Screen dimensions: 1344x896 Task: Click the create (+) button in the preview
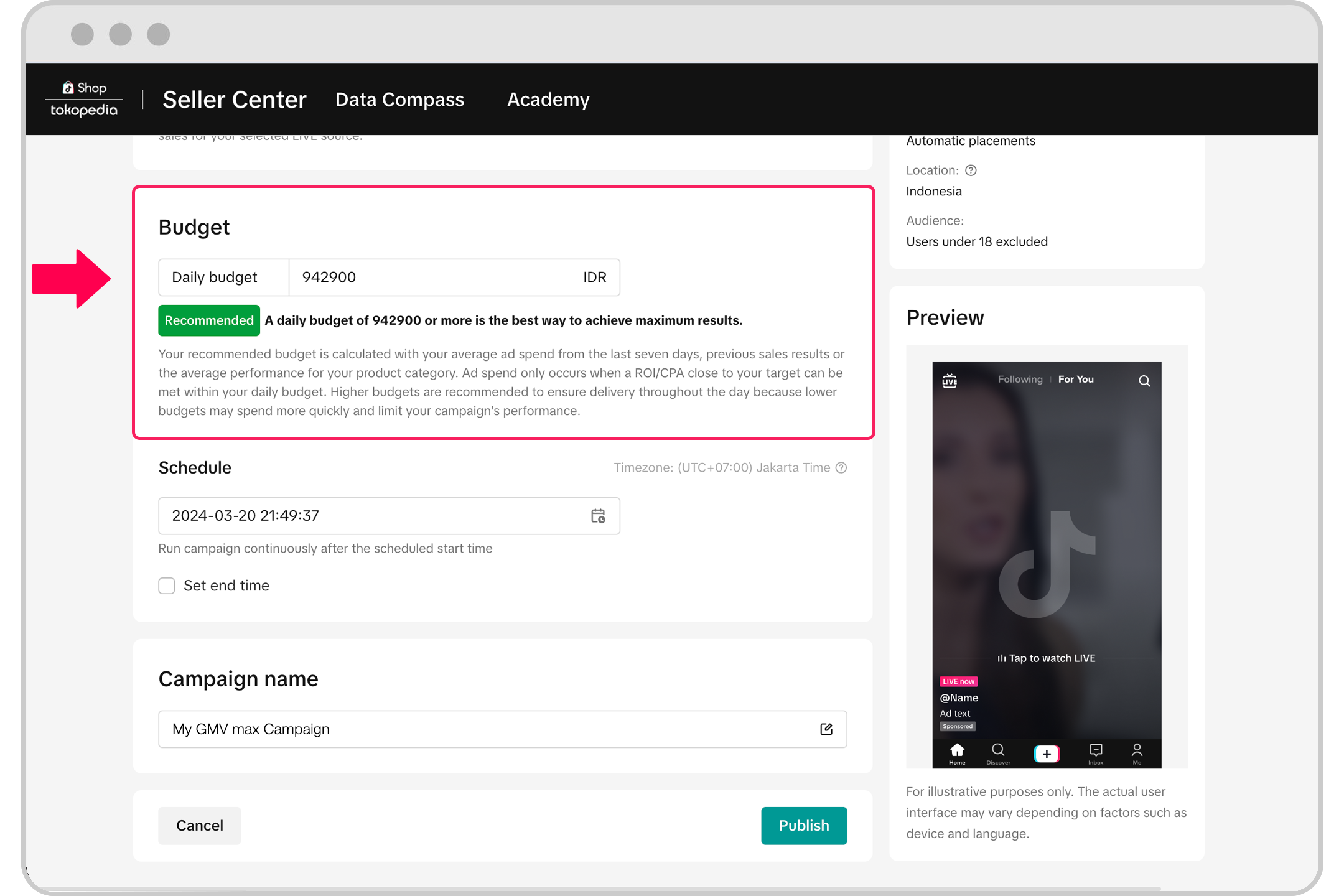coord(1046,754)
